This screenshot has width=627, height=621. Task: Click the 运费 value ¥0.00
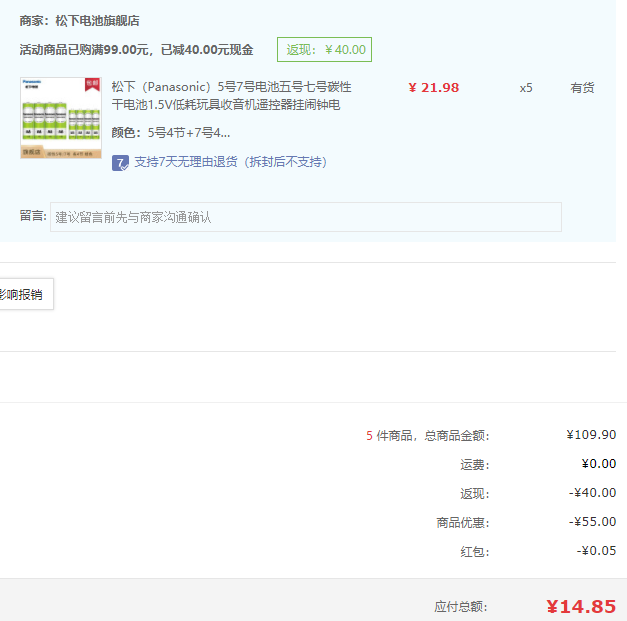tap(599, 464)
